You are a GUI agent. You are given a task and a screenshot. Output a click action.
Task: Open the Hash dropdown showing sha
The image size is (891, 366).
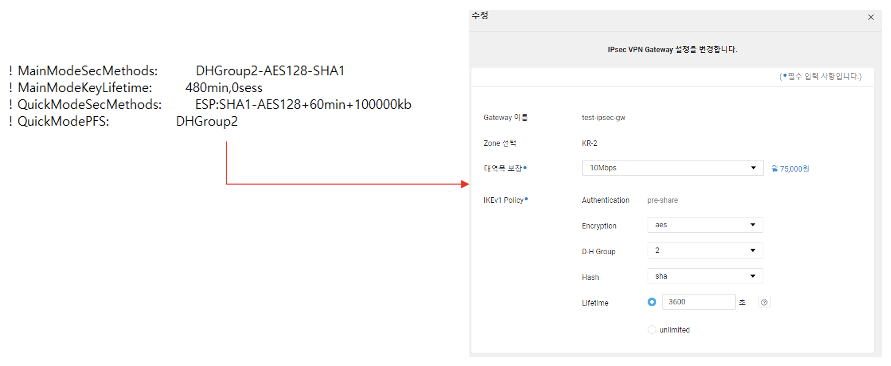705,276
